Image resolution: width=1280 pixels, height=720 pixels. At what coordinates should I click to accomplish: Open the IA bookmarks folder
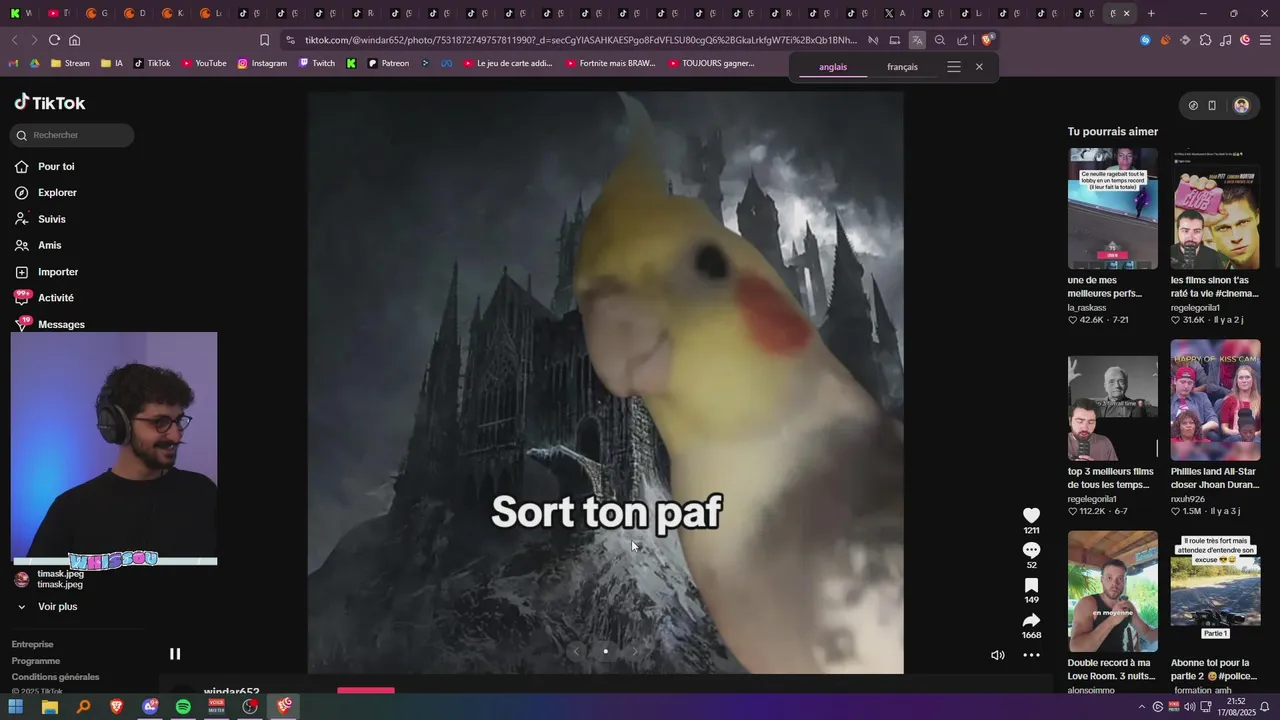(x=112, y=63)
